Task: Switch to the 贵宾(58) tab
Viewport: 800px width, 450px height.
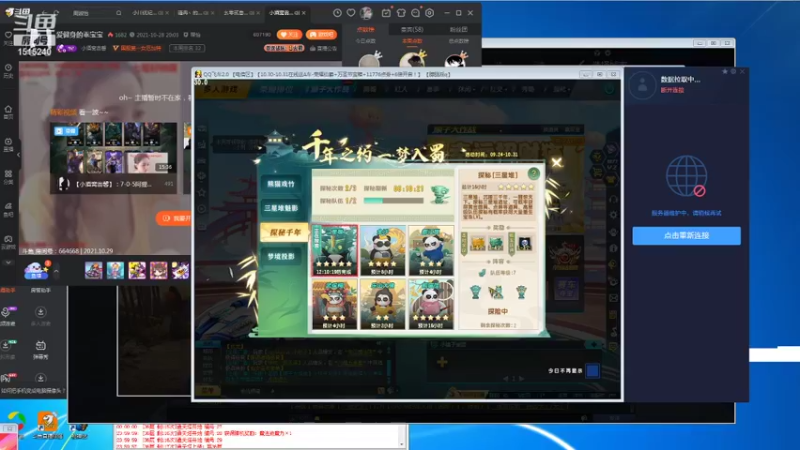Action: click(x=412, y=30)
